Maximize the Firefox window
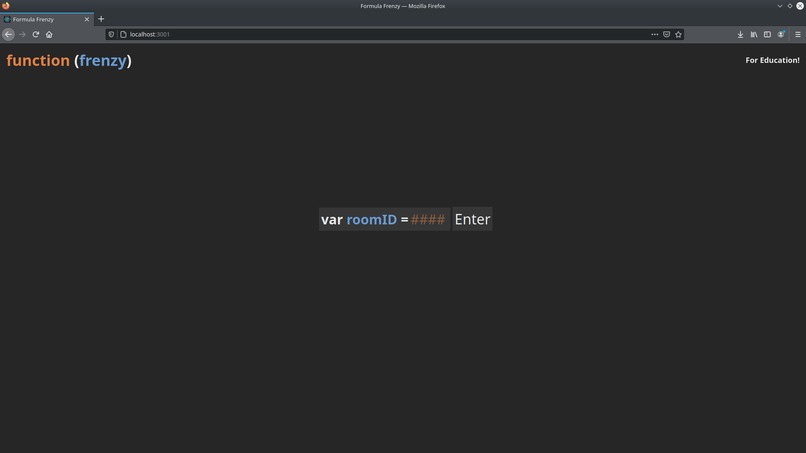 pos(790,6)
